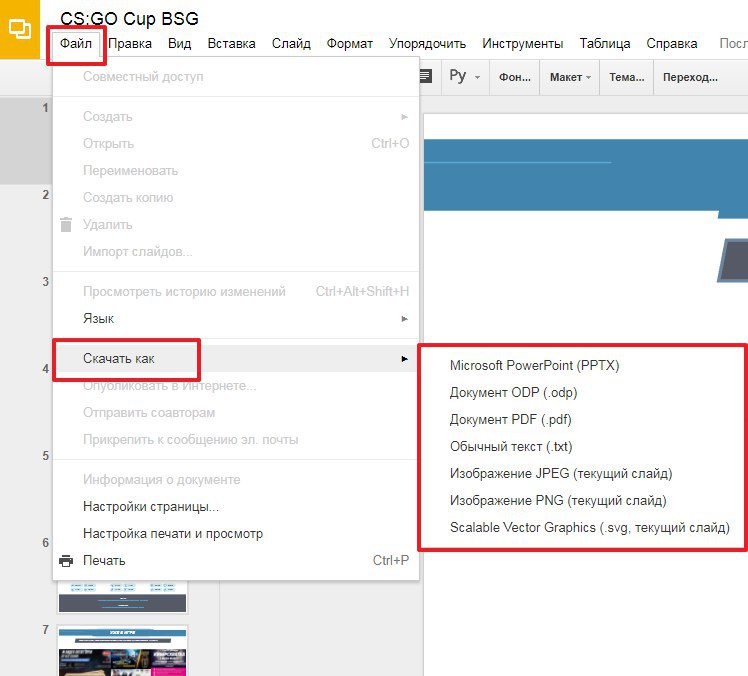Download as Scalable Vector Graphics (.svg)
Screen dimensions: 748x676
[582, 527]
